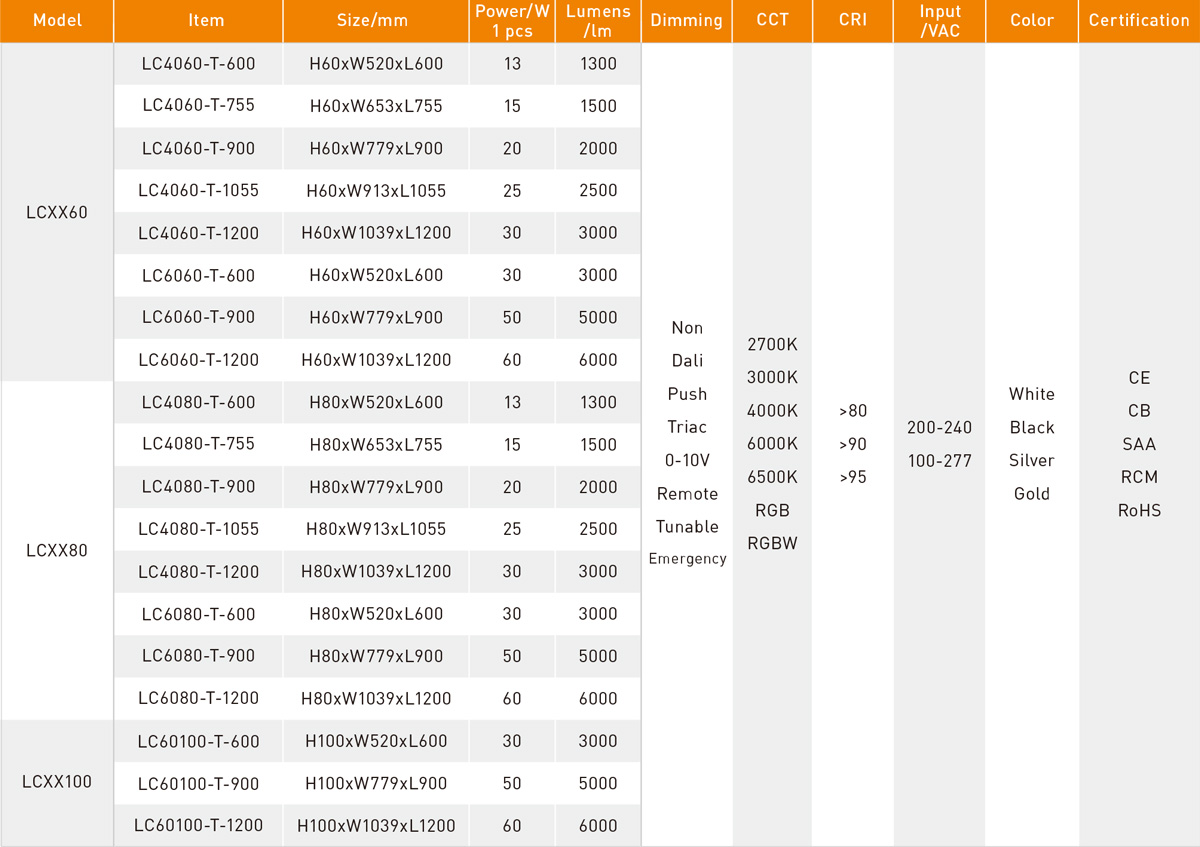Click the Model column header
1200x847 pixels.
(x=57, y=21)
